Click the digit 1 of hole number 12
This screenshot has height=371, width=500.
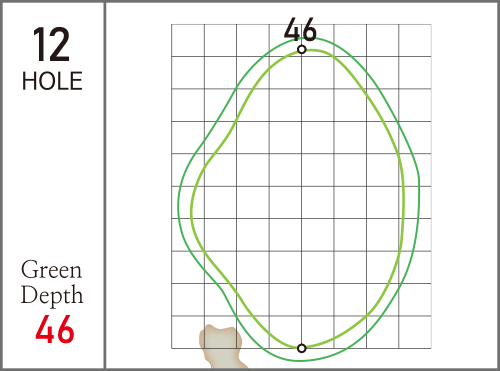pyautogui.click(x=40, y=45)
